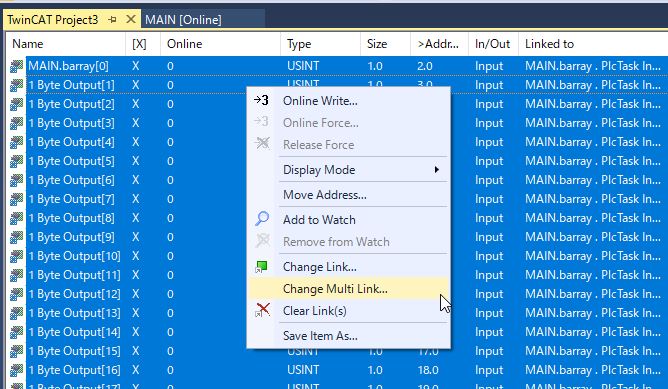The width and height of the screenshot is (668, 389).
Task: Sort by the Type column header
Action: pyautogui.click(x=320, y=44)
